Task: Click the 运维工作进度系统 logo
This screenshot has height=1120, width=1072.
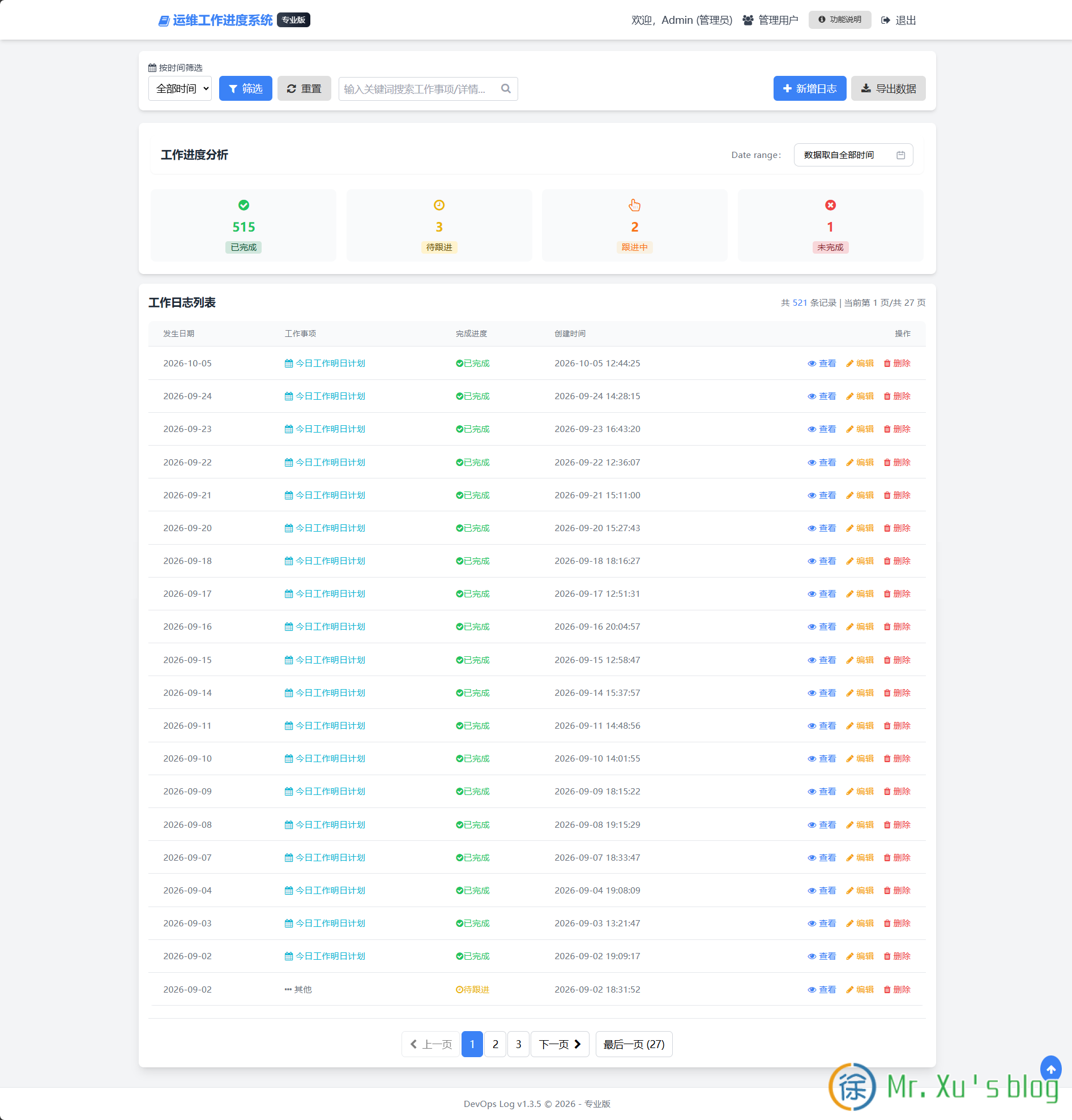Action: click(x=215, y=20)
